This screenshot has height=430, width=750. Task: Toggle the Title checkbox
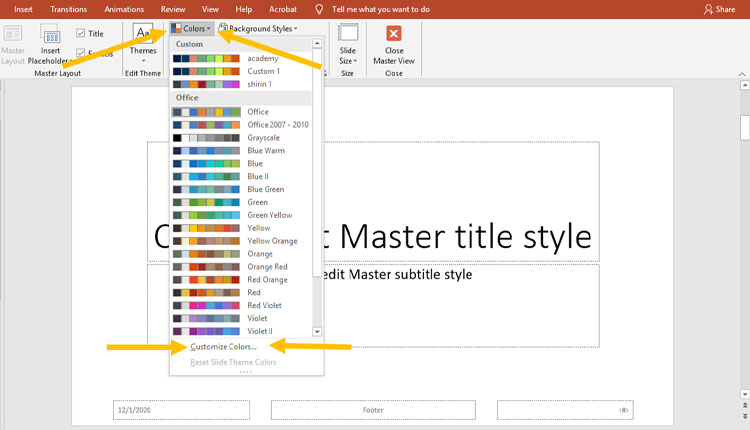[81, 33]
